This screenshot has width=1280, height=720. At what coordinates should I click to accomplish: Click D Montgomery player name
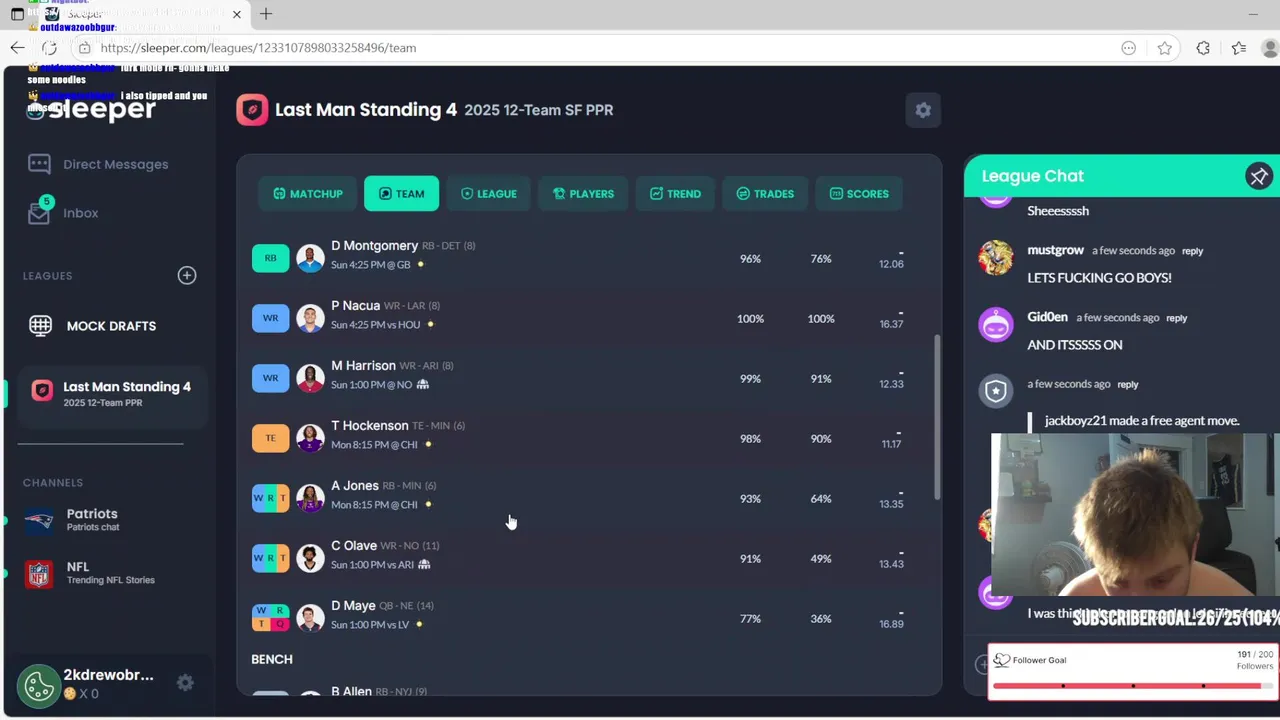[374, 246]
